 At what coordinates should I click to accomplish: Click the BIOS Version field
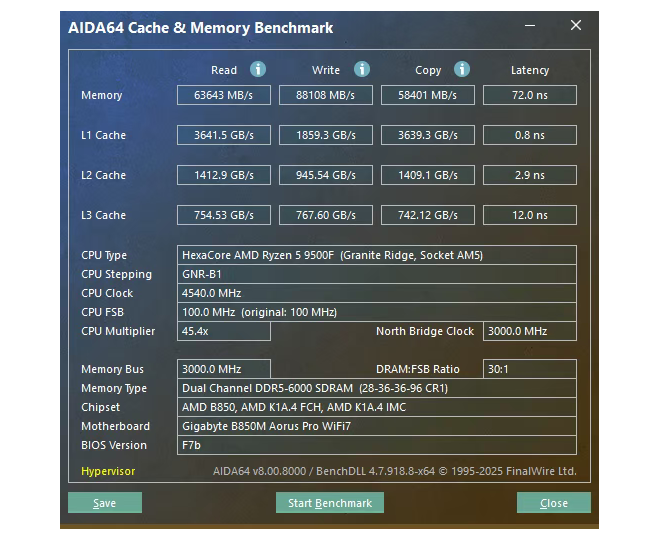[376, 445]
